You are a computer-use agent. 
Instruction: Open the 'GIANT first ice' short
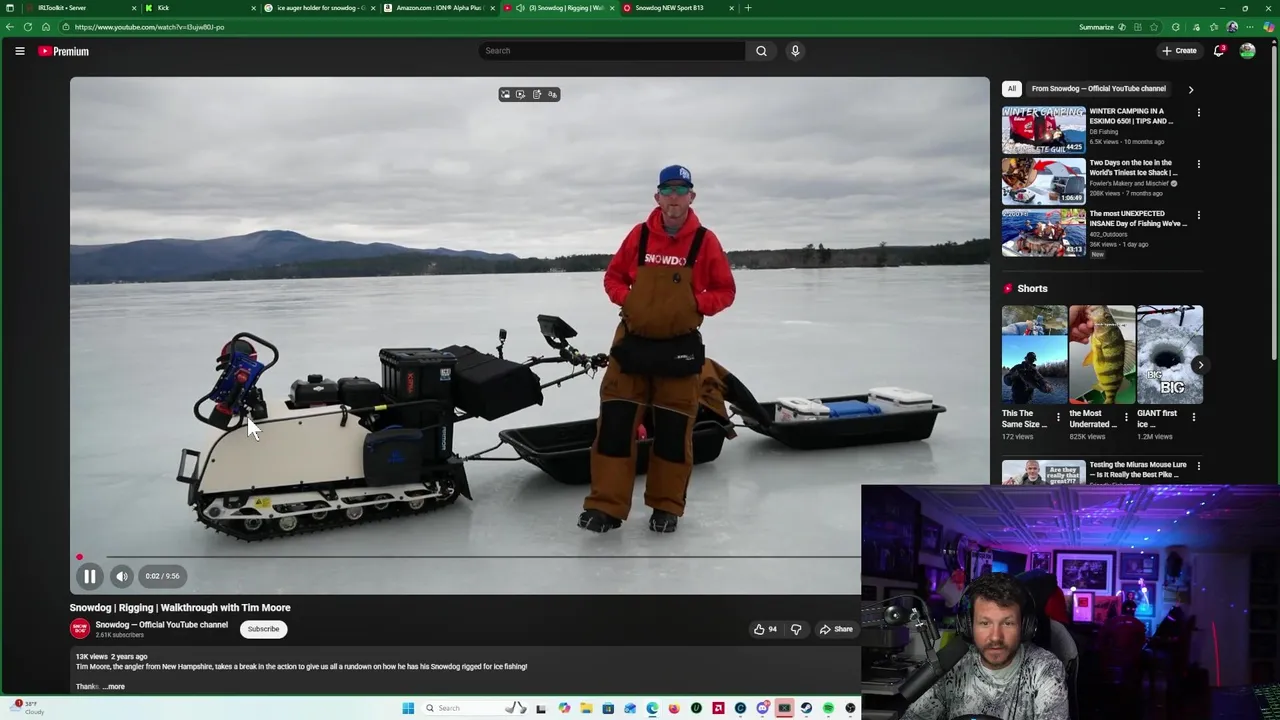pyautogui.click(x=1169, y=355)
